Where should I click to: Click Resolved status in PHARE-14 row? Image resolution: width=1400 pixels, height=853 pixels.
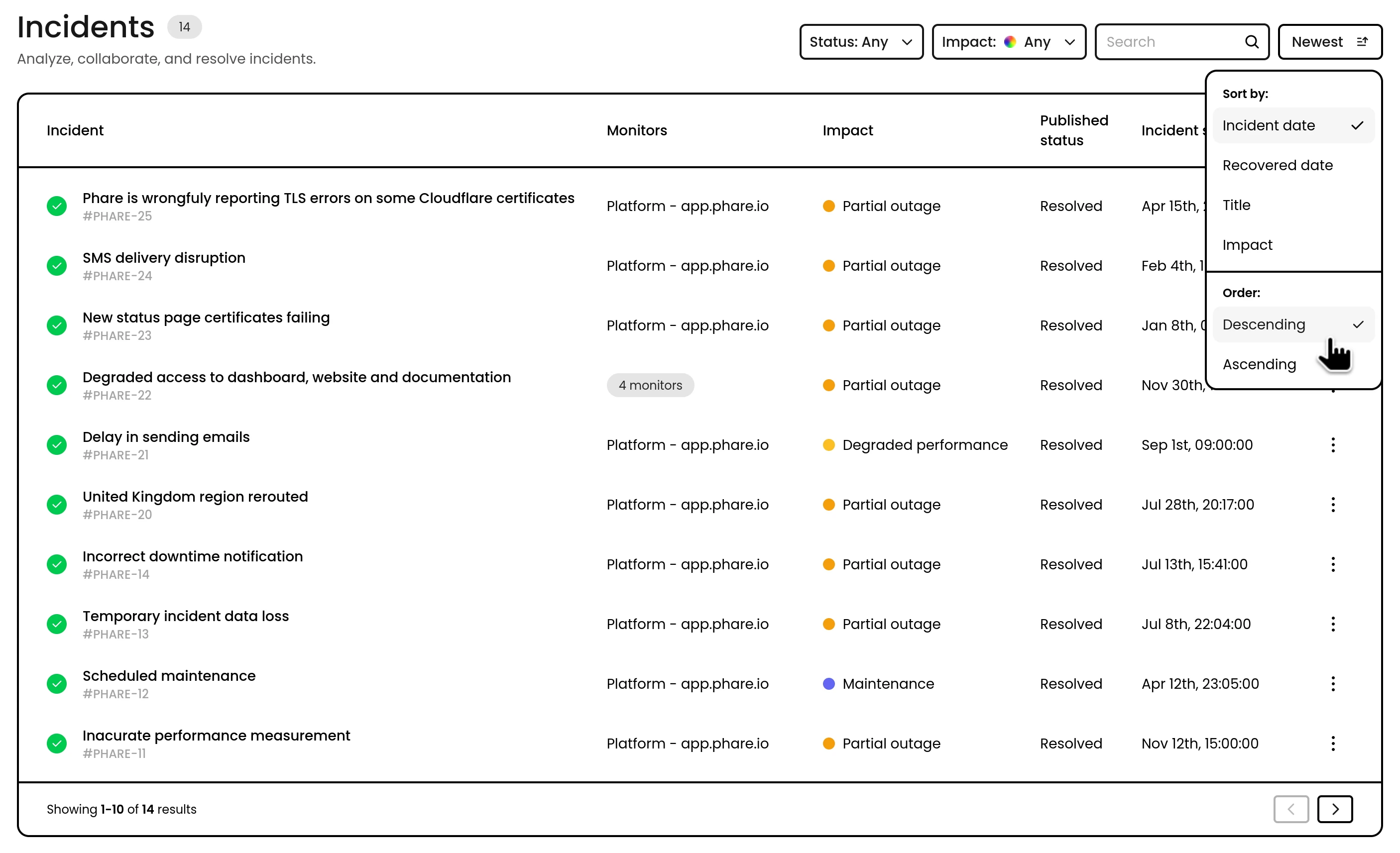[x=1070, y=564]
